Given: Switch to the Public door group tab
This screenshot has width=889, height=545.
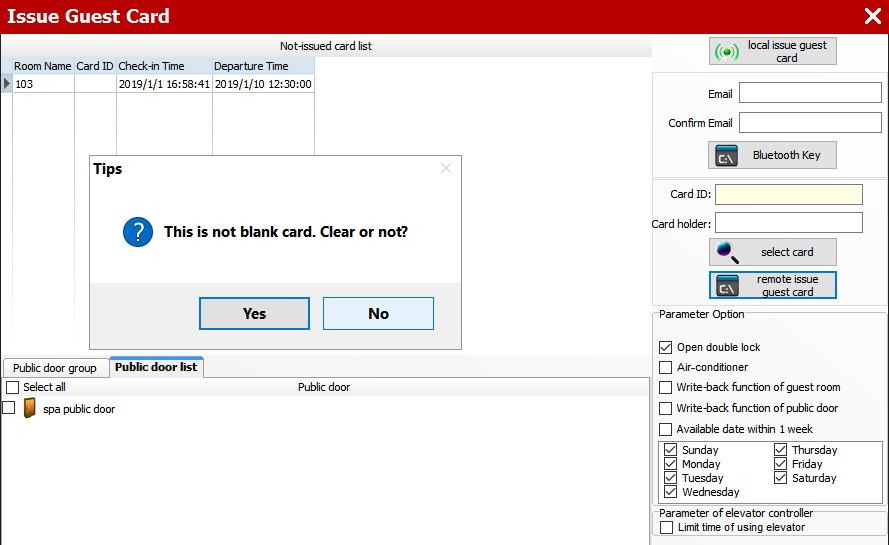Looking at the screenshot, I should (x=55, y=368).
